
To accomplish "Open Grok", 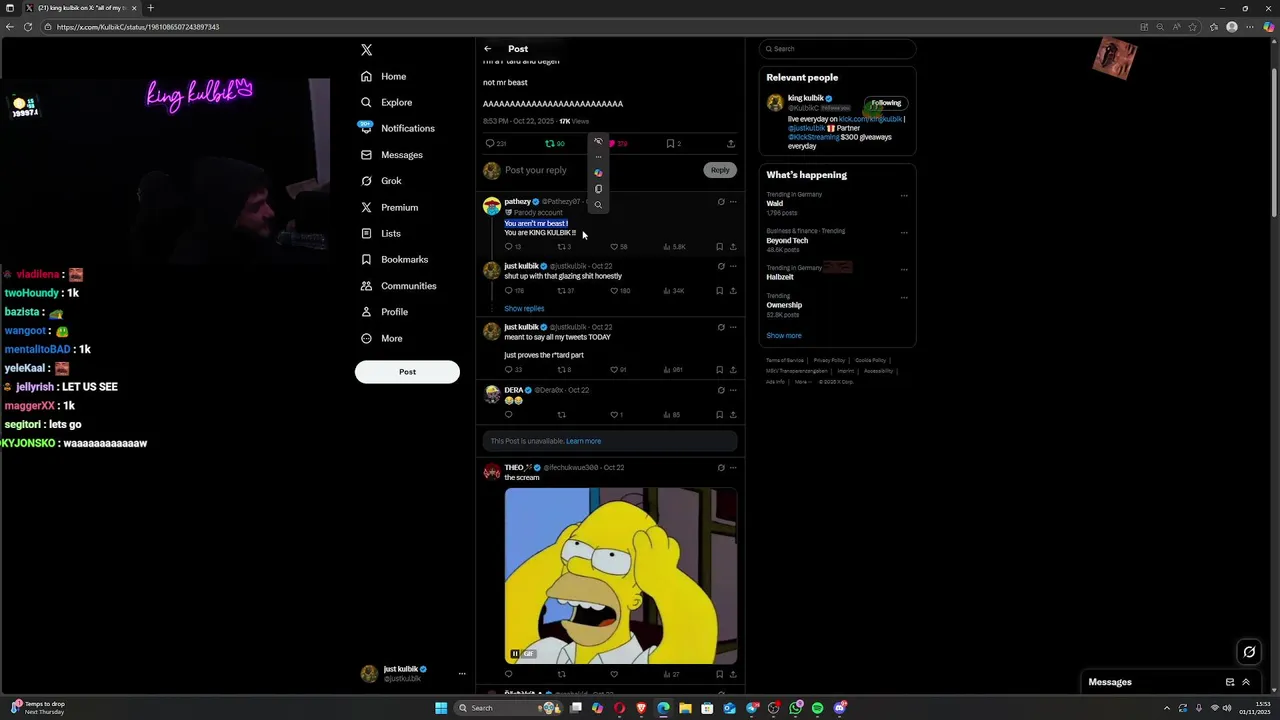I will tap(381, 181).
